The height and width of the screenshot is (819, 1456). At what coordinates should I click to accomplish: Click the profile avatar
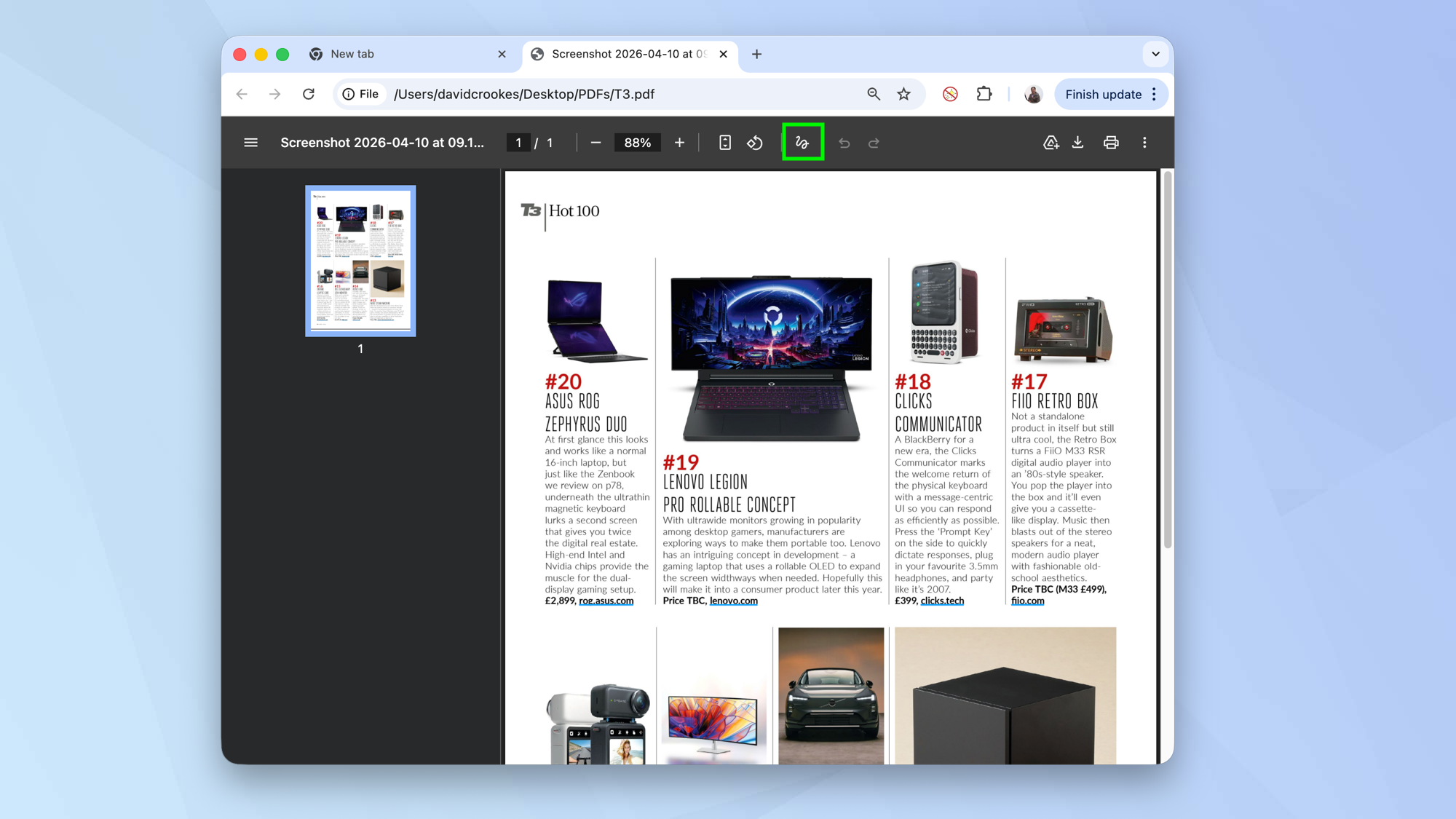(1032, 94)
